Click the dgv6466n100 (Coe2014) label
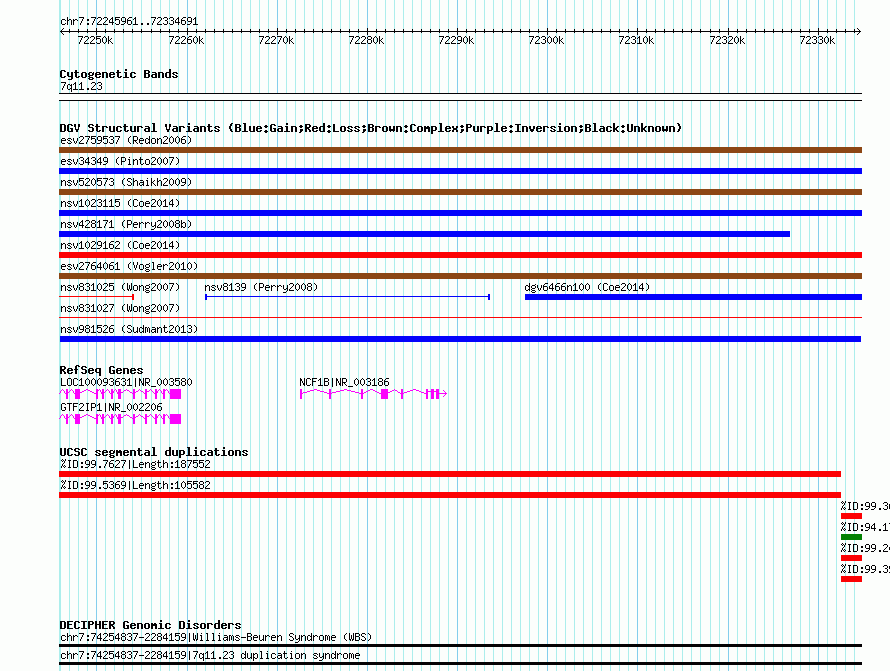Viewport: 890px width, 671px height. [587, 287]
